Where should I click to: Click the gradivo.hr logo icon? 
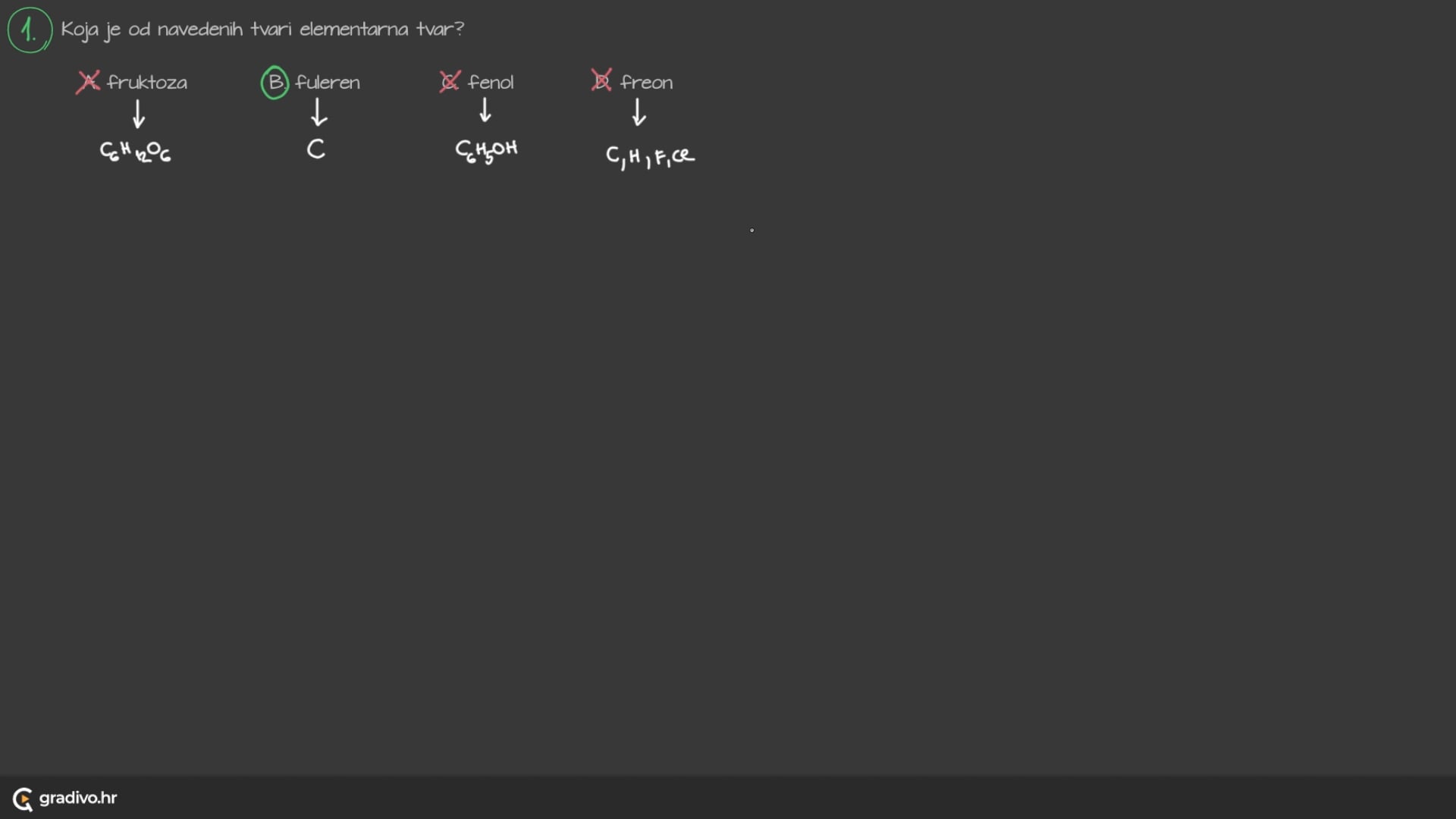coord(23,799)
